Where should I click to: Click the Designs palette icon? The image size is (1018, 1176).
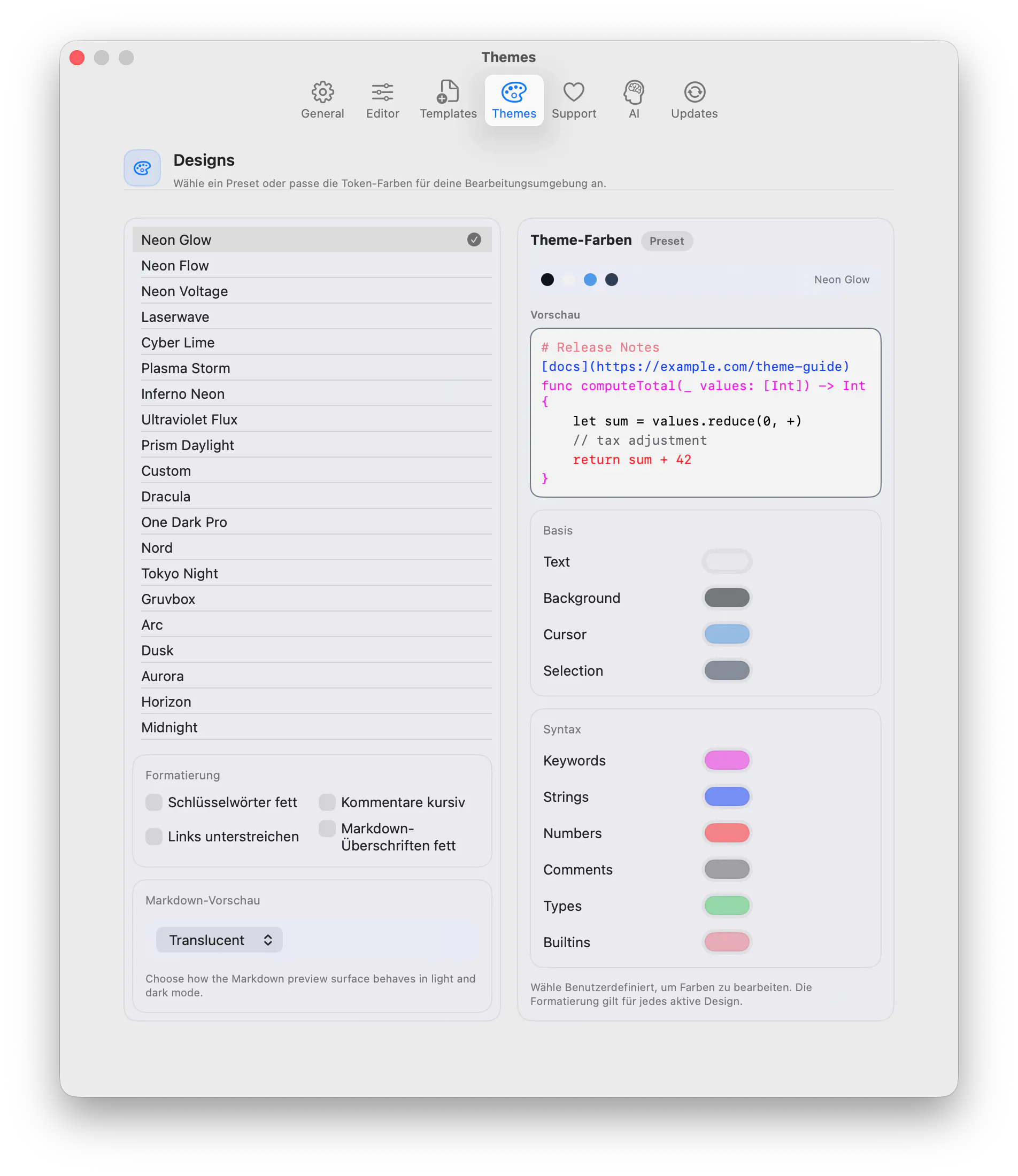[142, 168]
